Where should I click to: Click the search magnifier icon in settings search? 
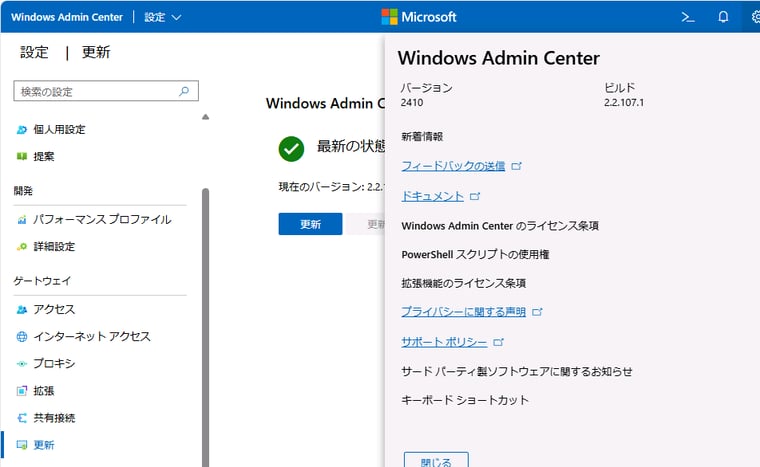(184, 91)
